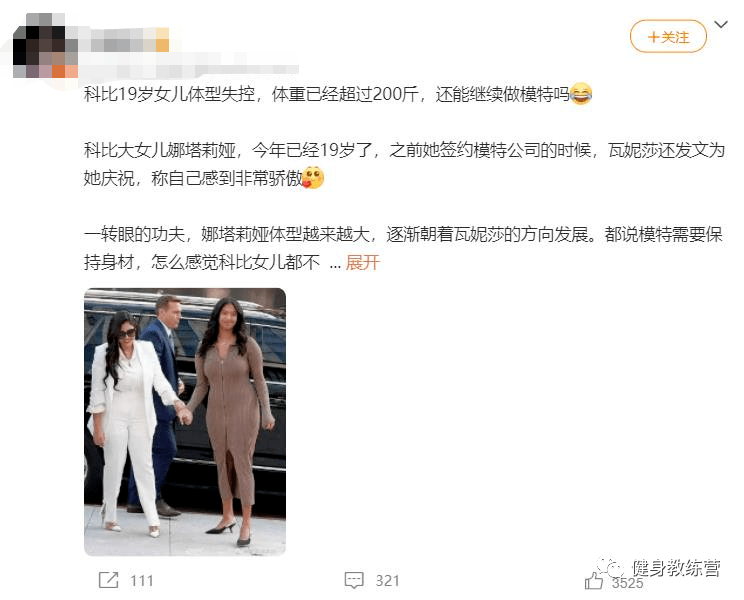Viewport: 744px width, 600px height.
Task: Click the pixelated user avatar
Action: point(45,46)
